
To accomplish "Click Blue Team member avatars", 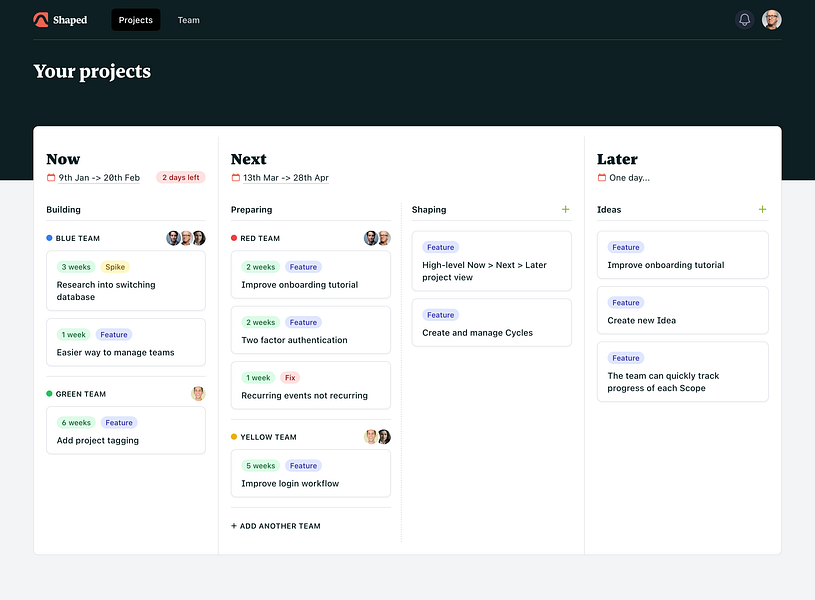I will tap(186, 238).
